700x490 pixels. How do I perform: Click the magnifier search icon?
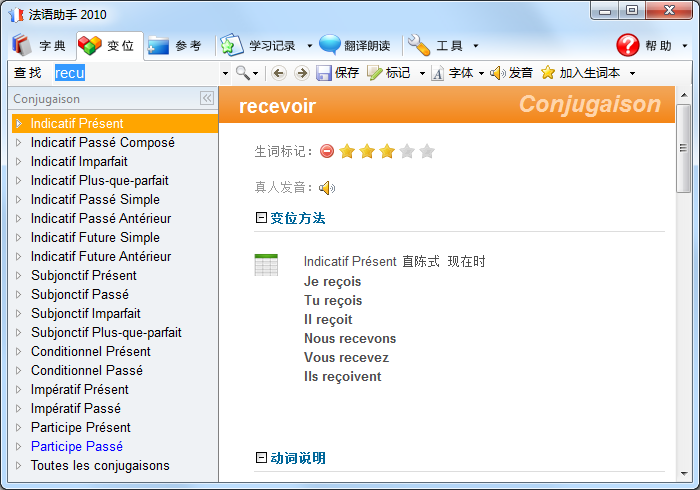pos(242,73)
